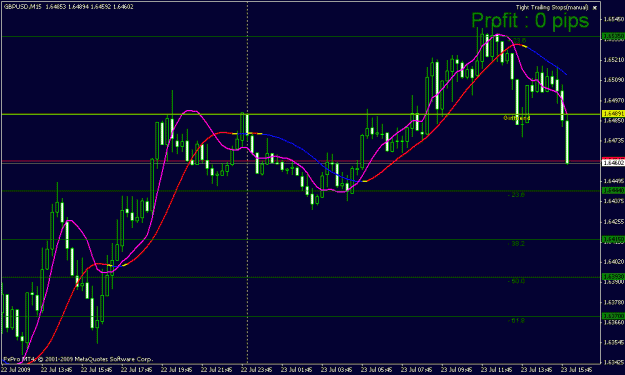Click the Tight Trailing Stops(manual) label

pos(552,7)
